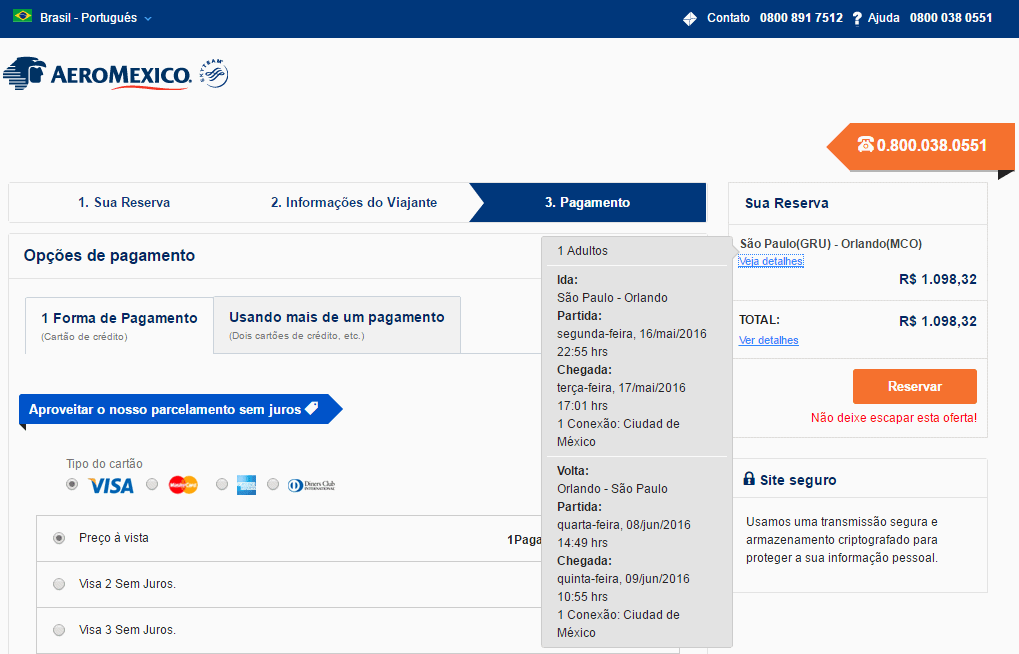Click departure date segunda-feira, 16/mai/2016
Image resolution: width=1019 pixels, height=654 pixels.
pos(632,334)
